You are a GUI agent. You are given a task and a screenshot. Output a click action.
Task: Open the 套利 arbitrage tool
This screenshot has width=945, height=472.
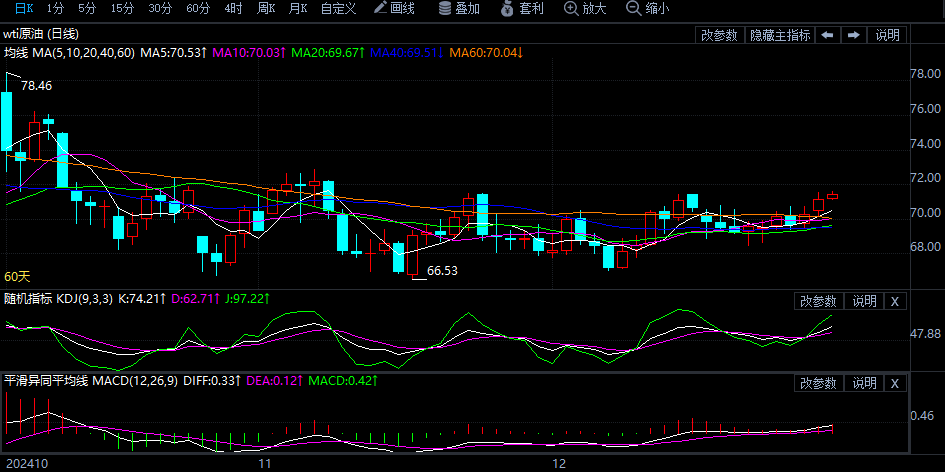coord(520,8)
